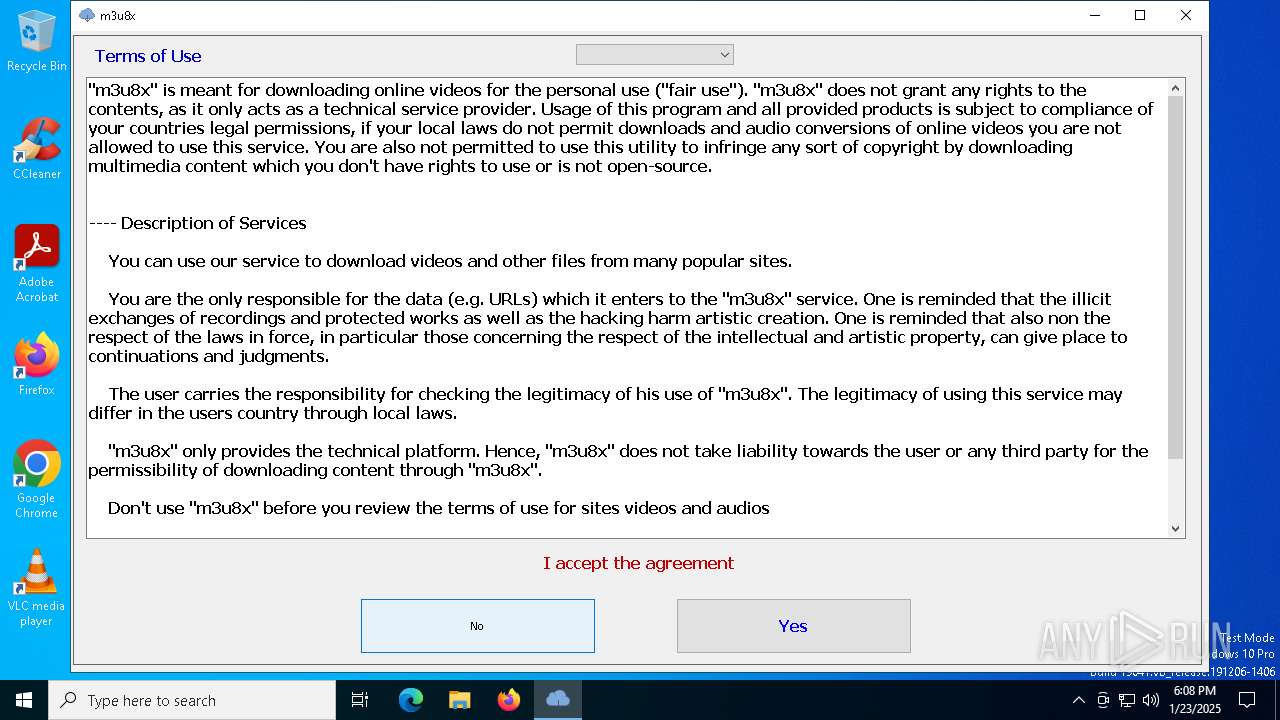Click the volume speaker icon in tray
Viewport: 1280px width, 720px height.
[x=1151, y=700]
